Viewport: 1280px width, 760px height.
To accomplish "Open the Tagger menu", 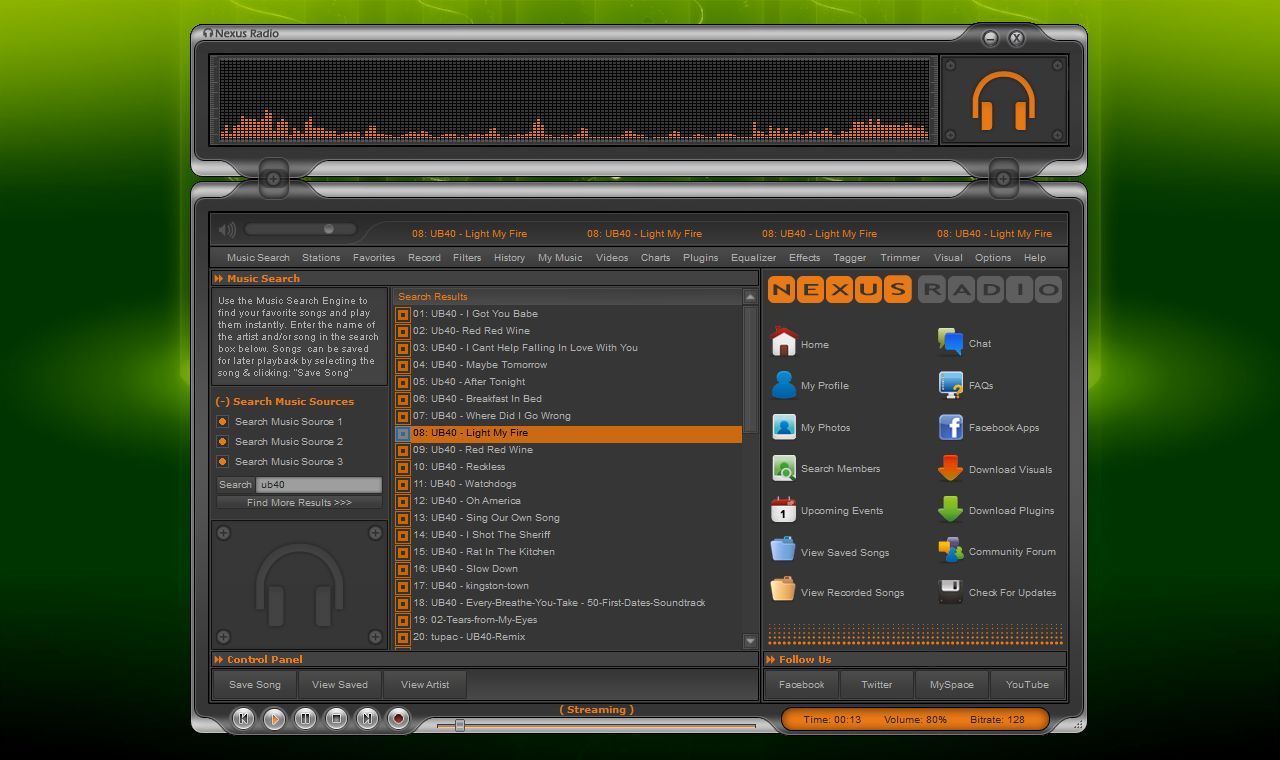I will (x=849, y=257).
